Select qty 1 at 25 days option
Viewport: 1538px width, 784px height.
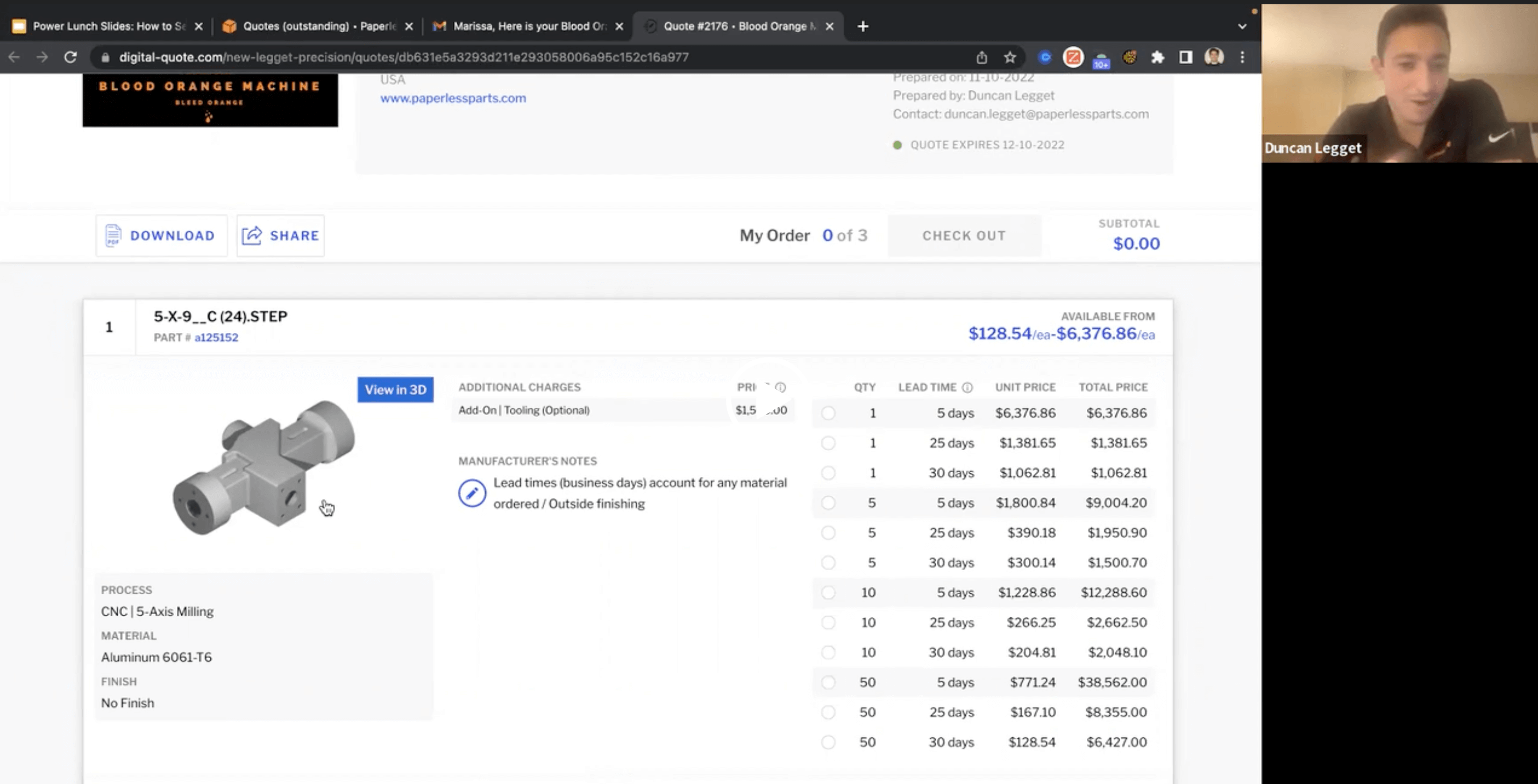(x=828, y=443)
